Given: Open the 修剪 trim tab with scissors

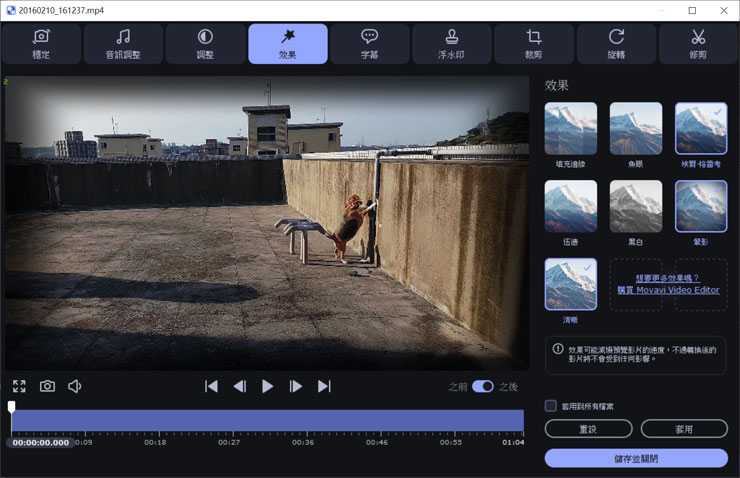Looking at the screenshot, I should [698, 44].
